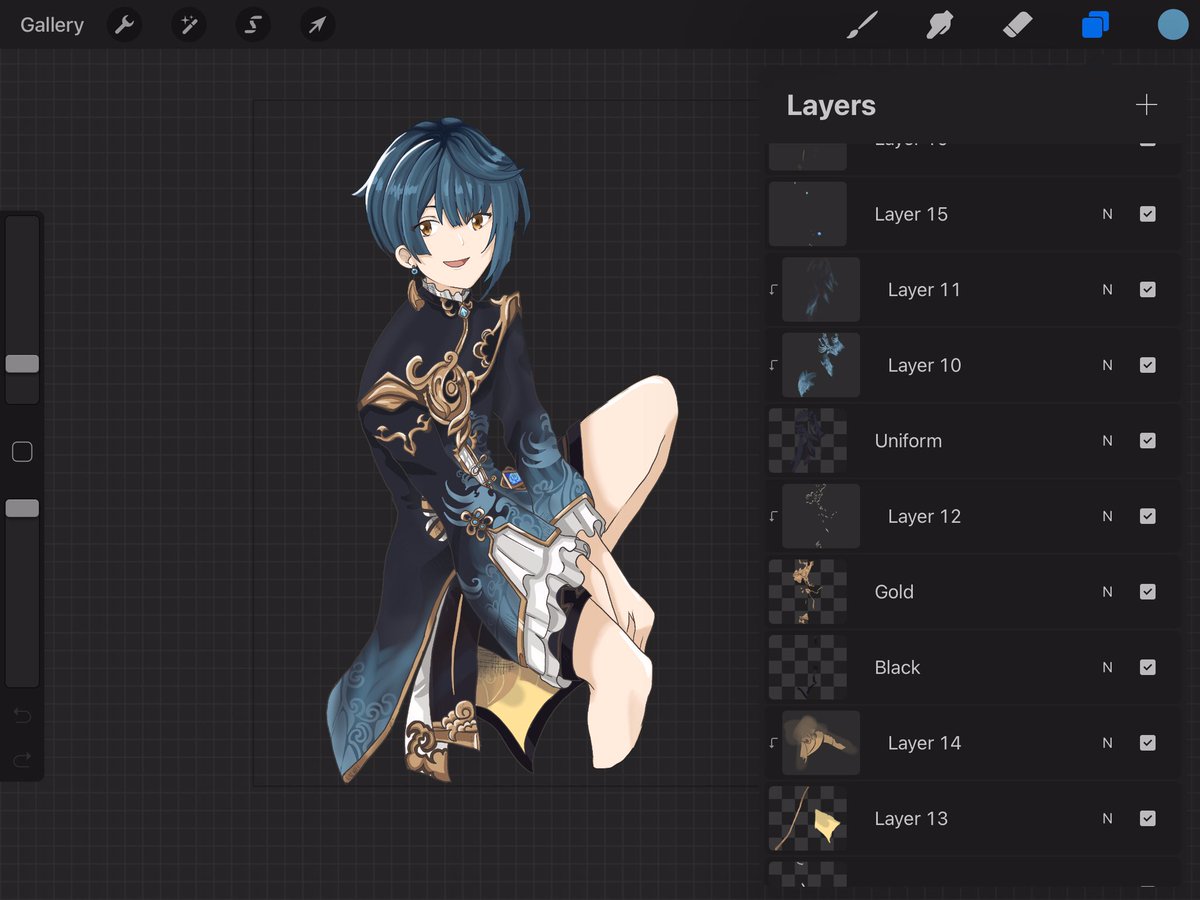Open the Actions wrench menu
This screenshot has height=900, width=1200.
tap(124, 25)
